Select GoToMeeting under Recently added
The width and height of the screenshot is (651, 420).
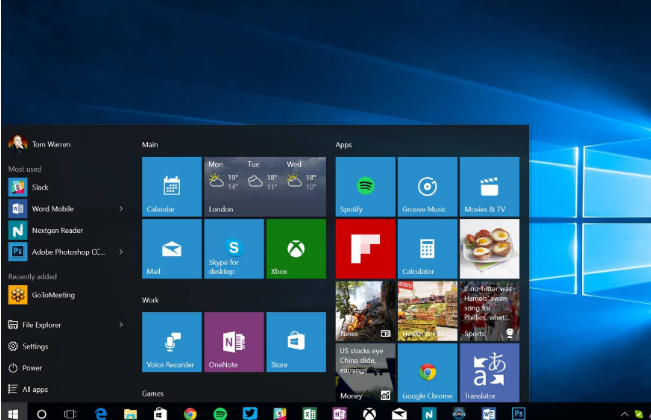50,295
